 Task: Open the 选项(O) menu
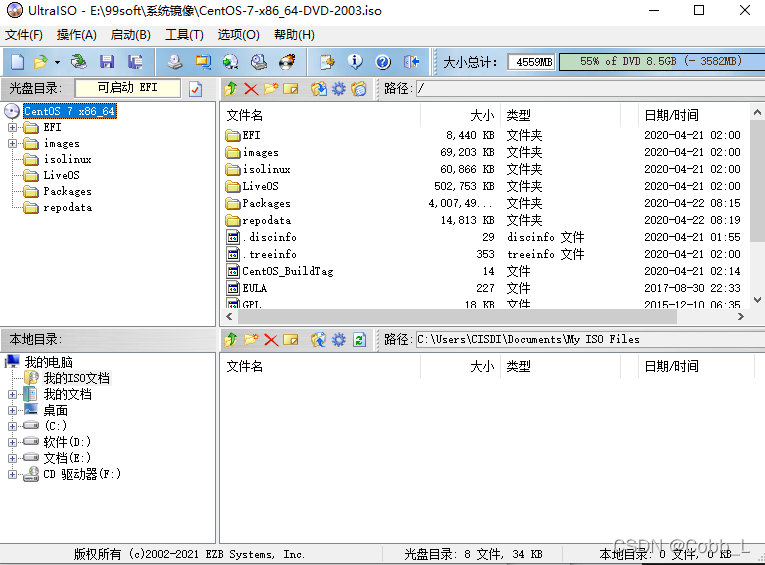pos(238,35)
